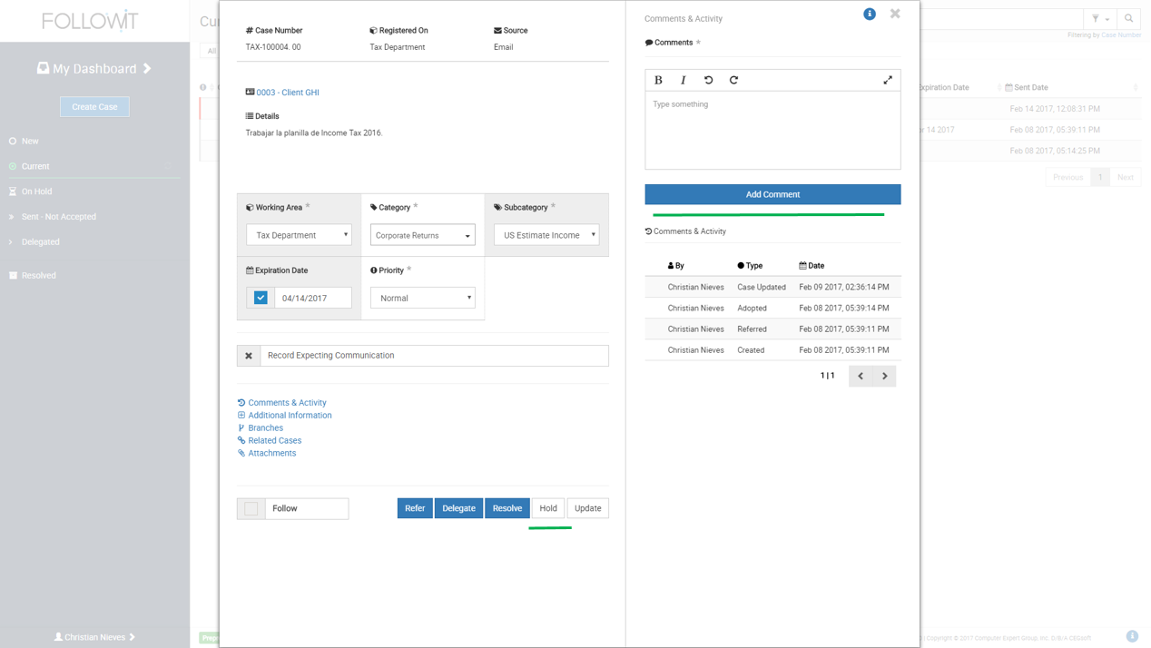This screenshot has height=648, width=1151.
Task: Toggle Record Expecting Communication off
Action: click(x=249, y=355)
